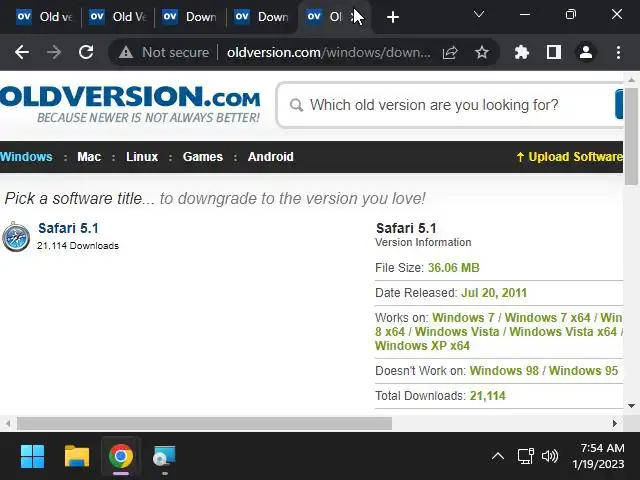The width and height of the screenshot is (640, 480).
Task: Click the horizontal scrollbar right arrow
Action: point(615,423)
